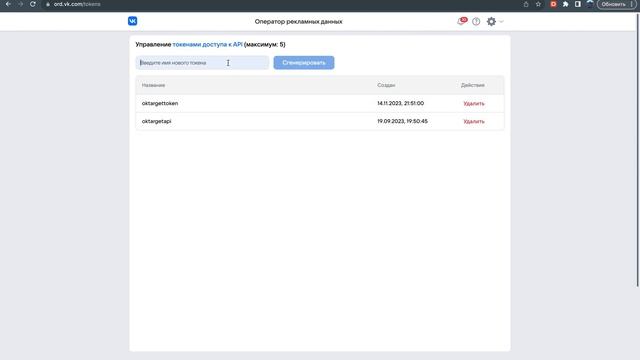Select the oktargetapi name cell

[156, 121]
